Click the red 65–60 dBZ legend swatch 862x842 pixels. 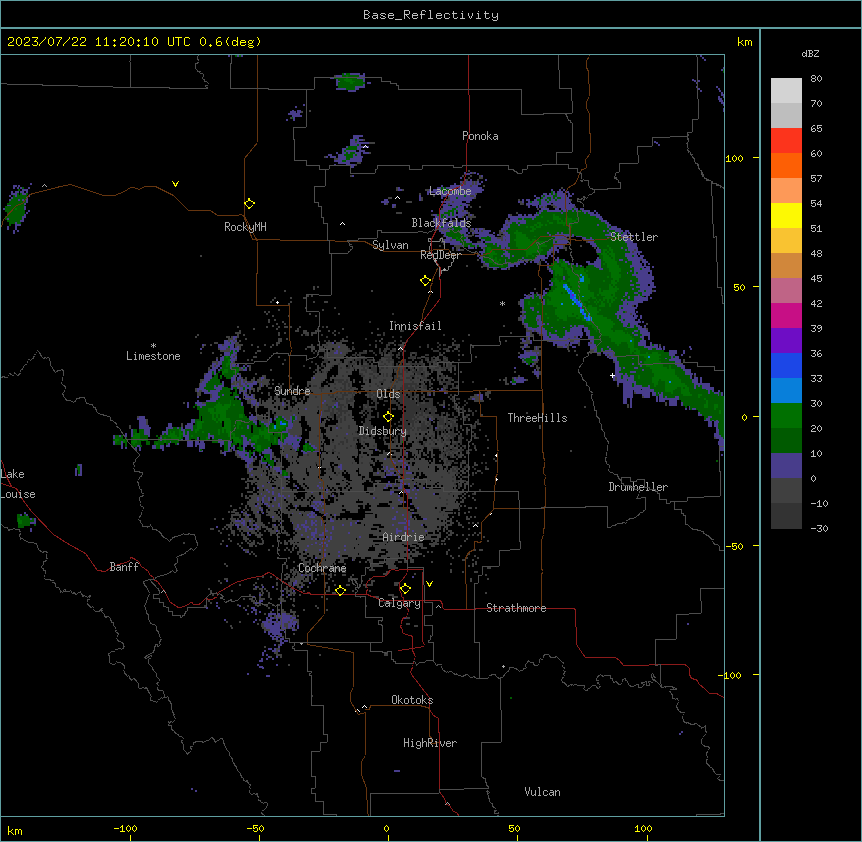click(786, 141)
